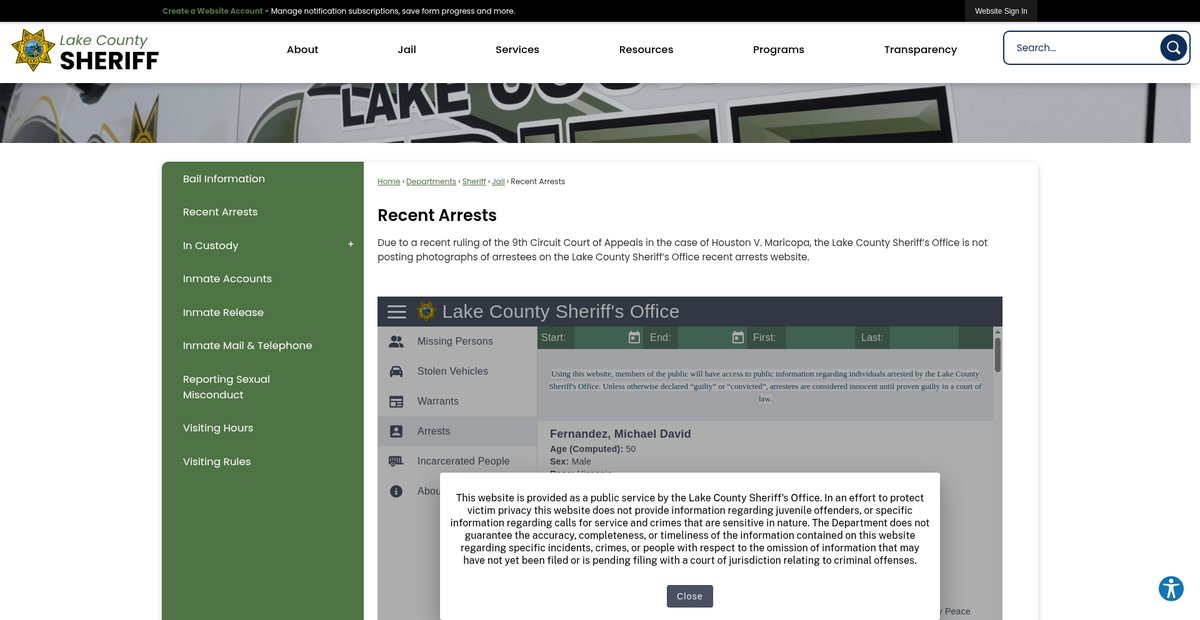Click the Last name filter field
Viewport: 1200px width, 620px height.
pyautogui.click(x=924, y=337)
